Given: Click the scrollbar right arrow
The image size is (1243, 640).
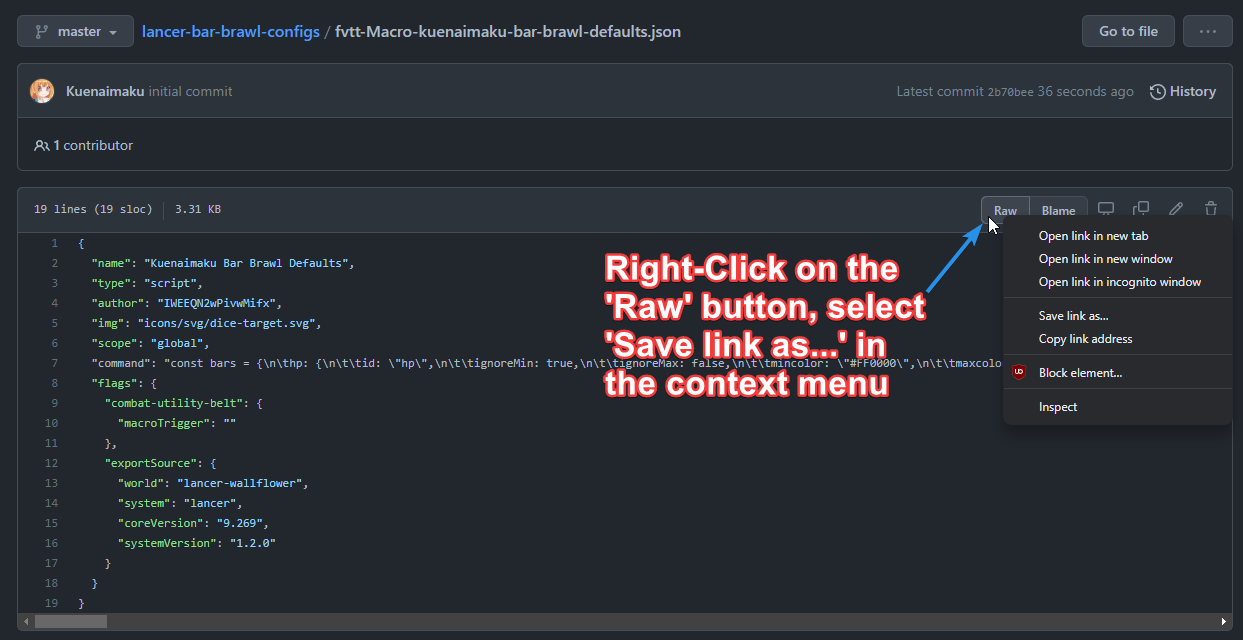Looking at the screenshot, I should point(1224,621).
